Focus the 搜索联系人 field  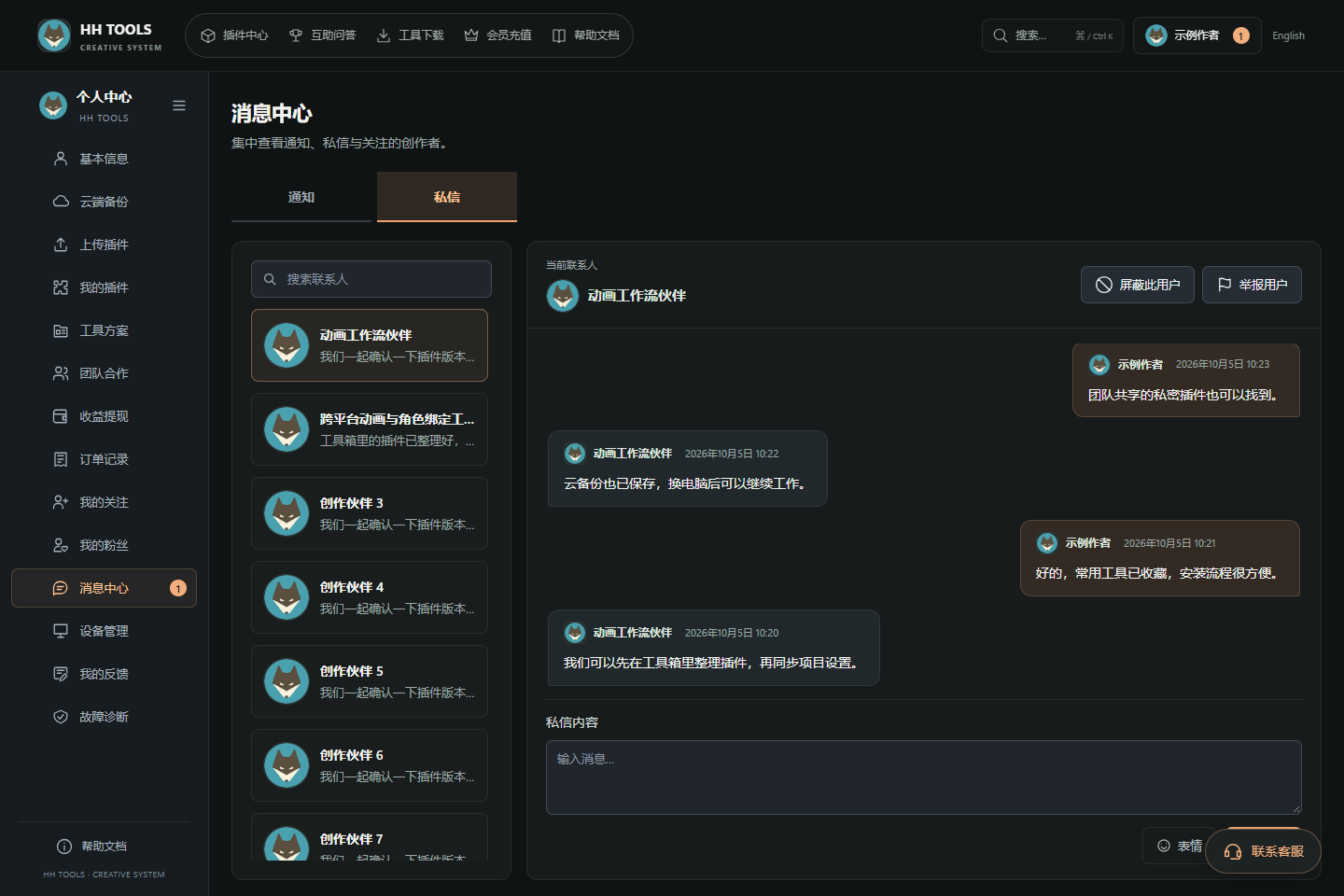tap(371, 279)
